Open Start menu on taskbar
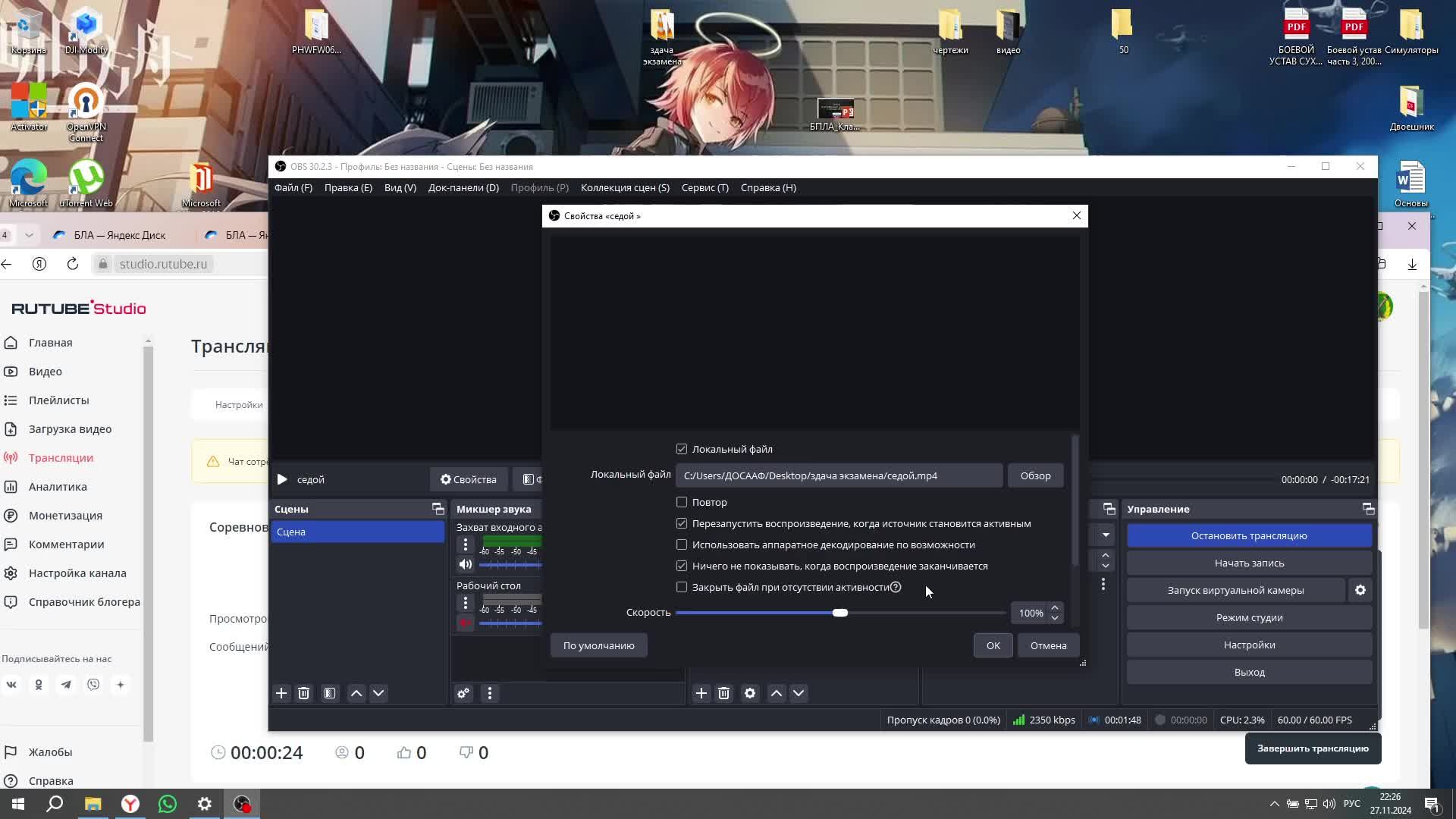Image resolution: width=1456 pixels, height=819 pixels. [18, 804]
